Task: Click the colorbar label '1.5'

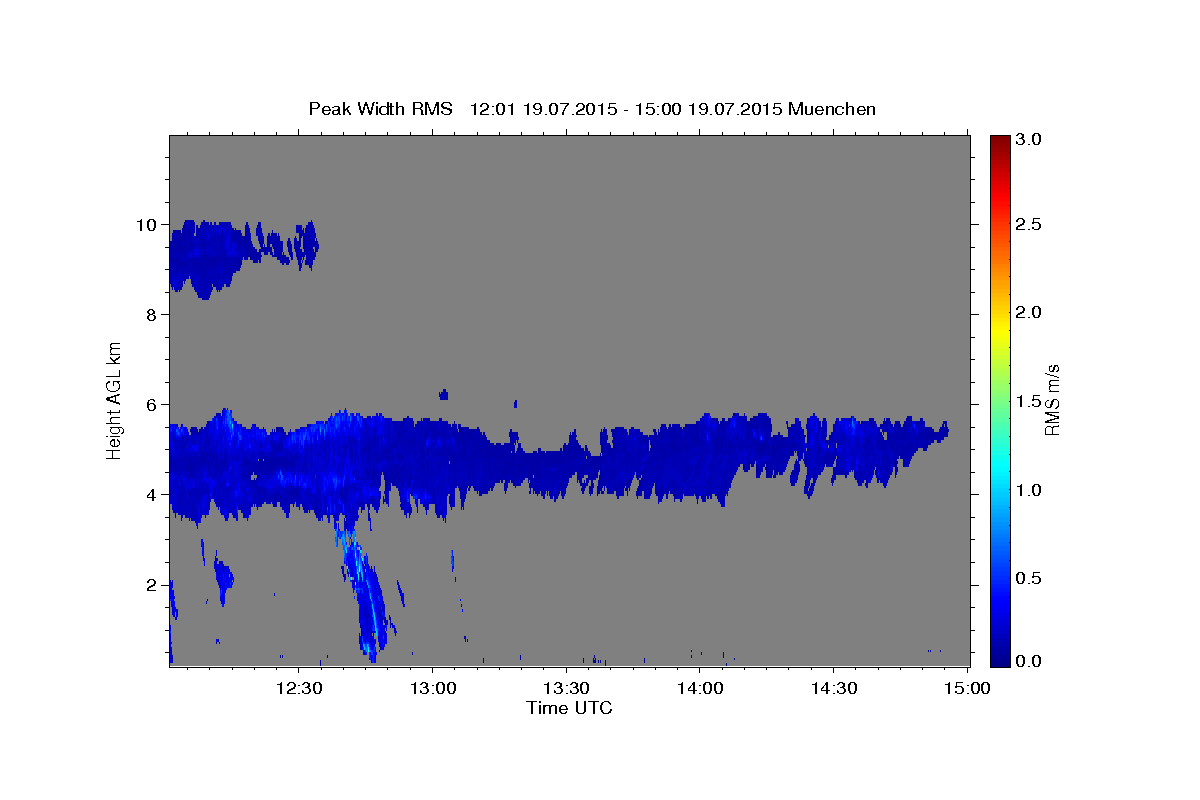Action: click(x=1030, y=401)
